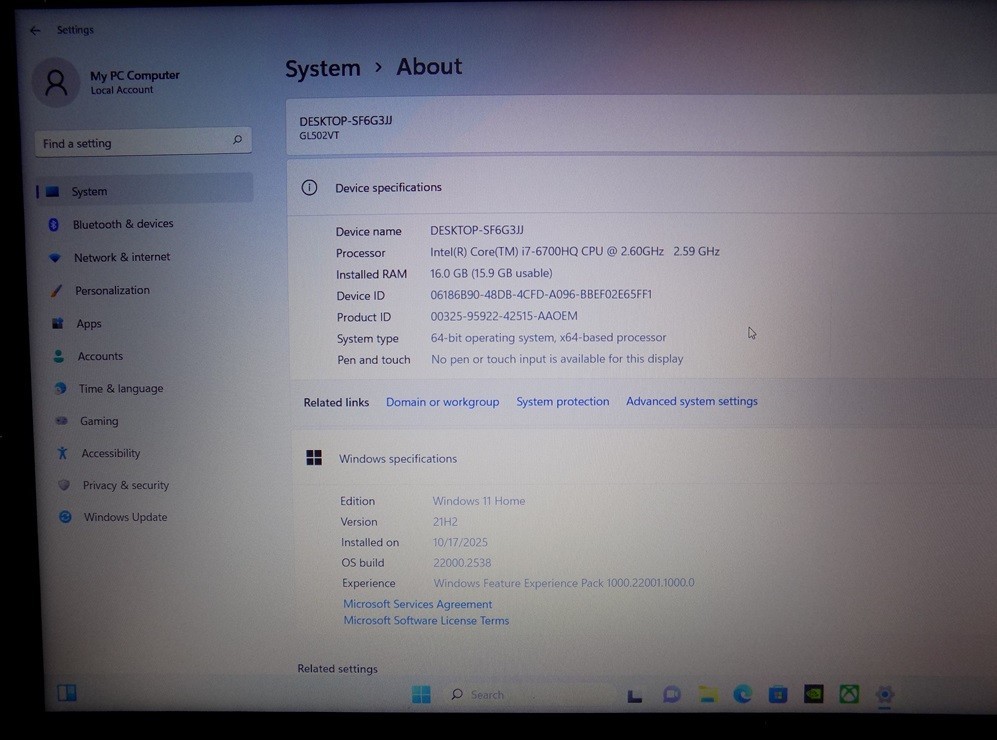
Task: Go back using the Settings back arrow
Action: pyautogui.click(x=35, y=30)
